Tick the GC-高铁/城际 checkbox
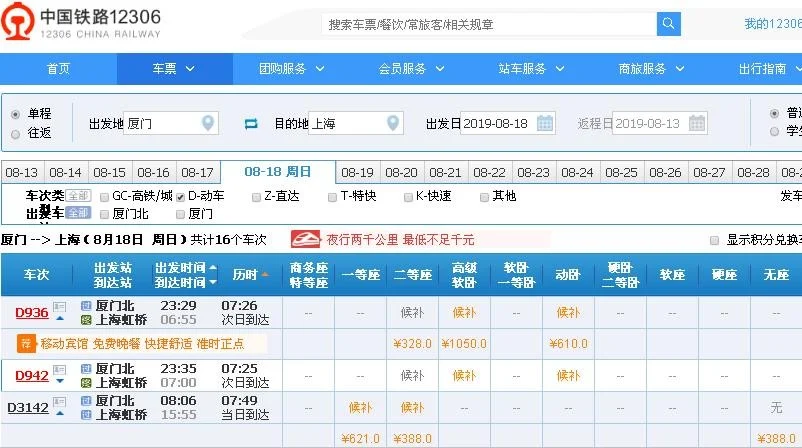The image size is (802, 448). [104, 197]
